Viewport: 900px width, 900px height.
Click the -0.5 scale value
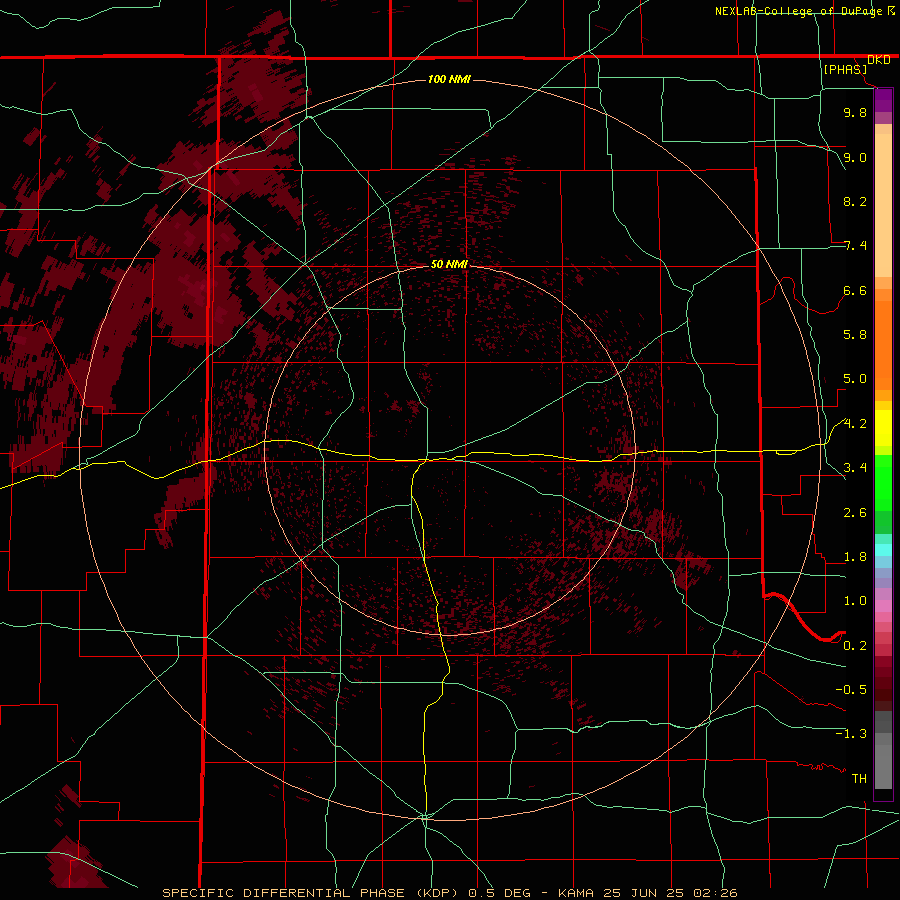click(851, 690)
